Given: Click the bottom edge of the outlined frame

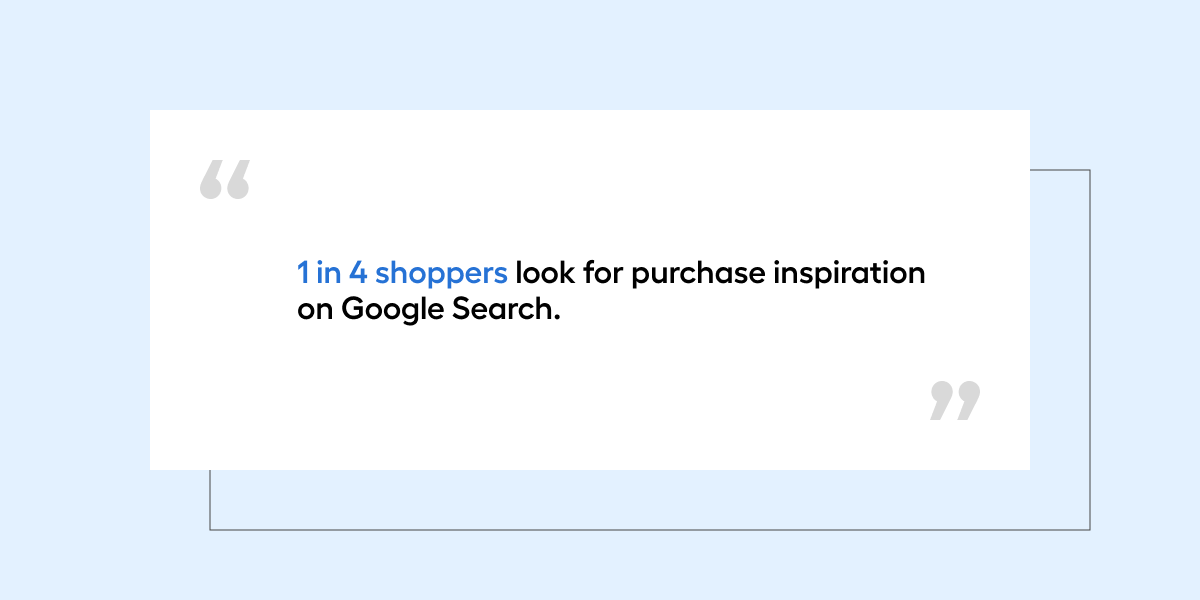Looking at the screenshot, I should (650, 529).
